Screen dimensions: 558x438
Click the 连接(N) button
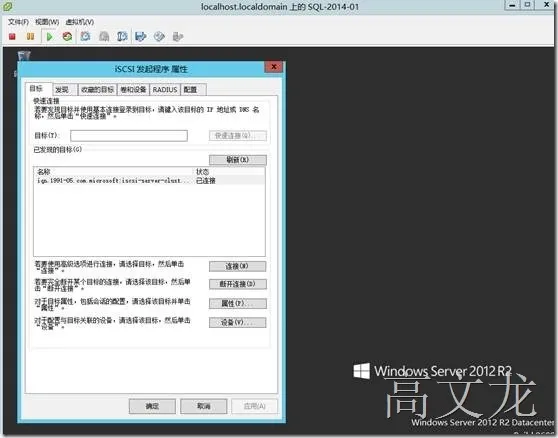tap(237, 266)
